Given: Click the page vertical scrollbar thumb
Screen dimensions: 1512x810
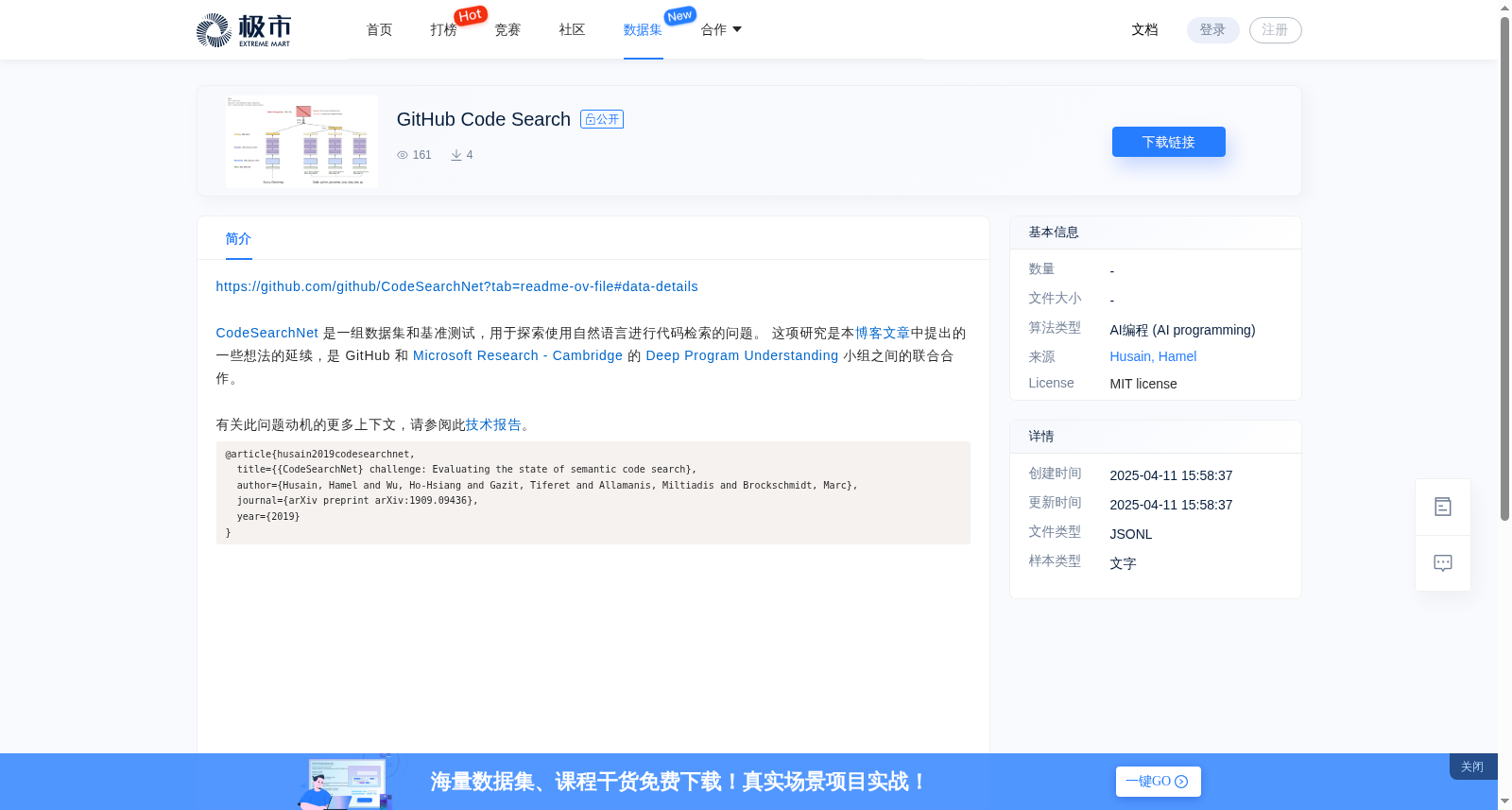Looking at the screenshot, I should [x=1504, y=268].
